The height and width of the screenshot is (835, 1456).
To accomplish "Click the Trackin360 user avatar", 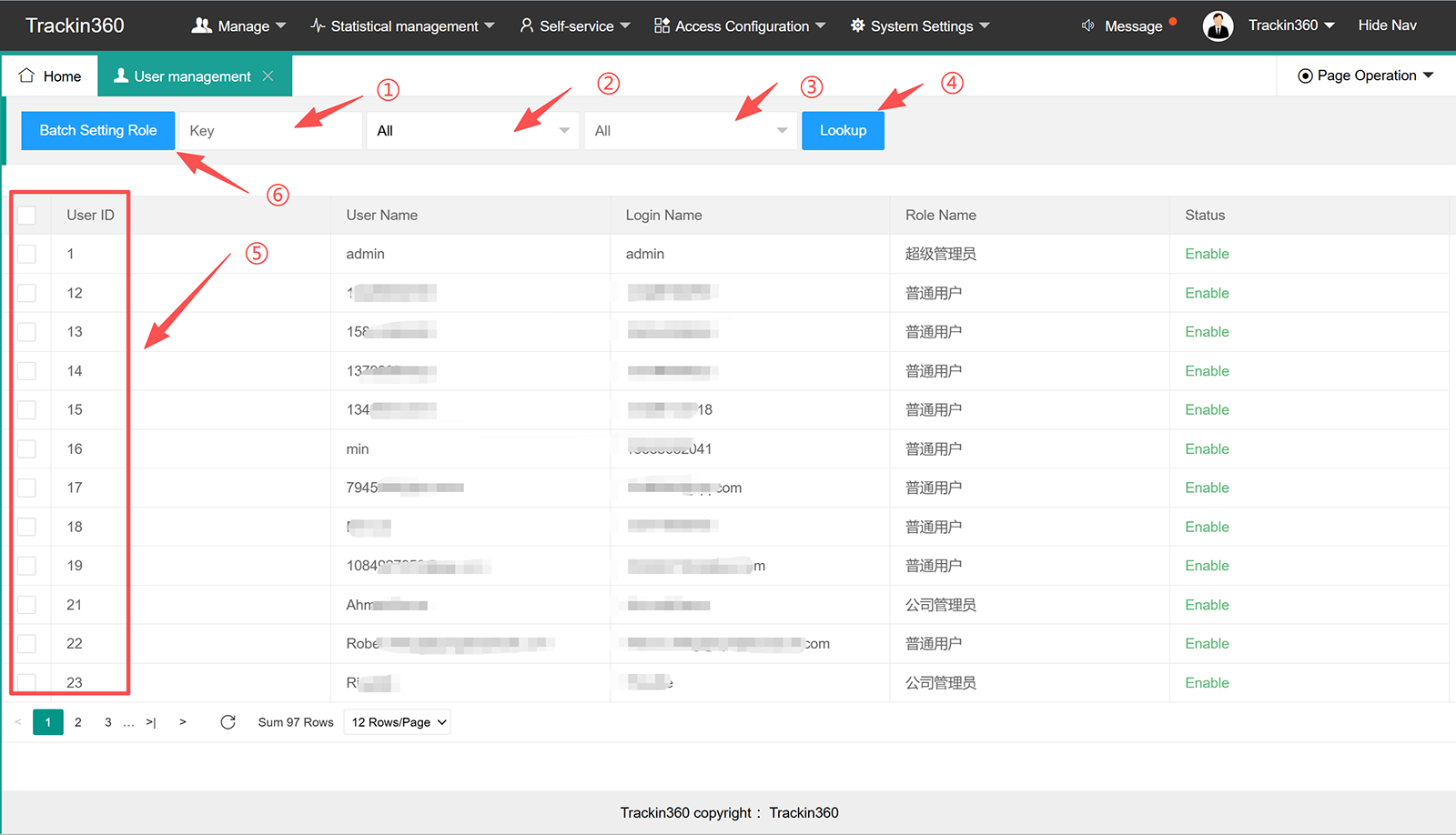I will [1218, 25].
